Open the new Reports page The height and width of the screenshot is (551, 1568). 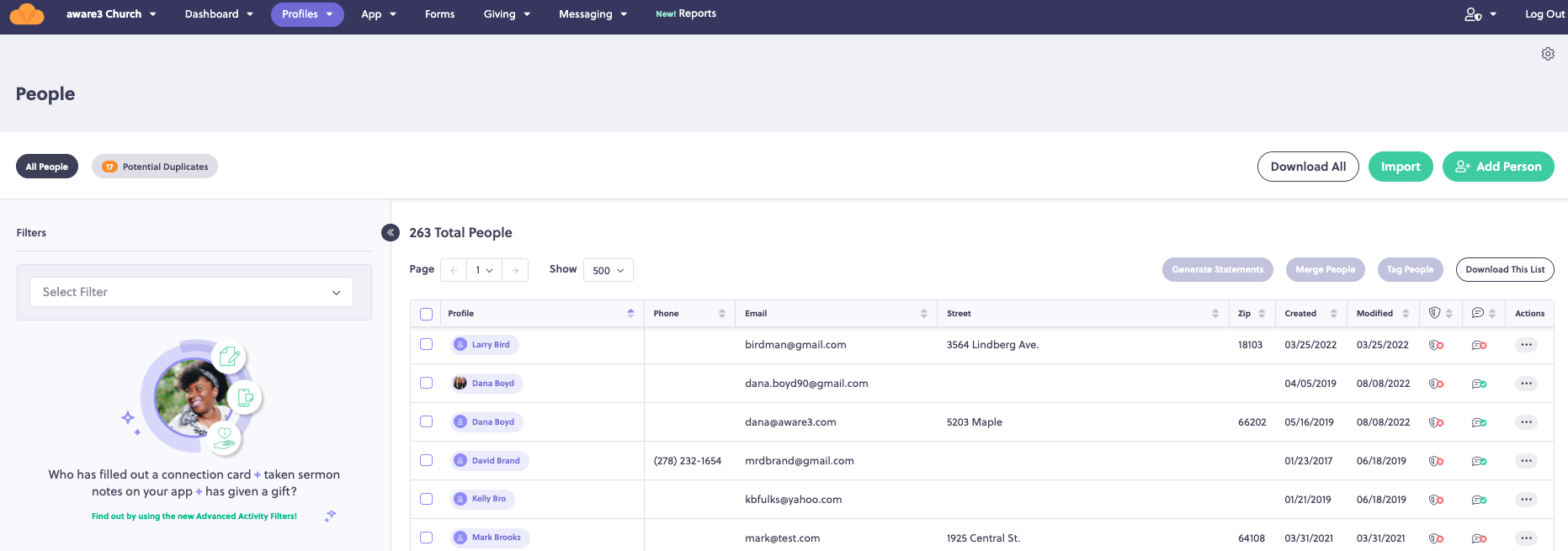pos(686,13)
